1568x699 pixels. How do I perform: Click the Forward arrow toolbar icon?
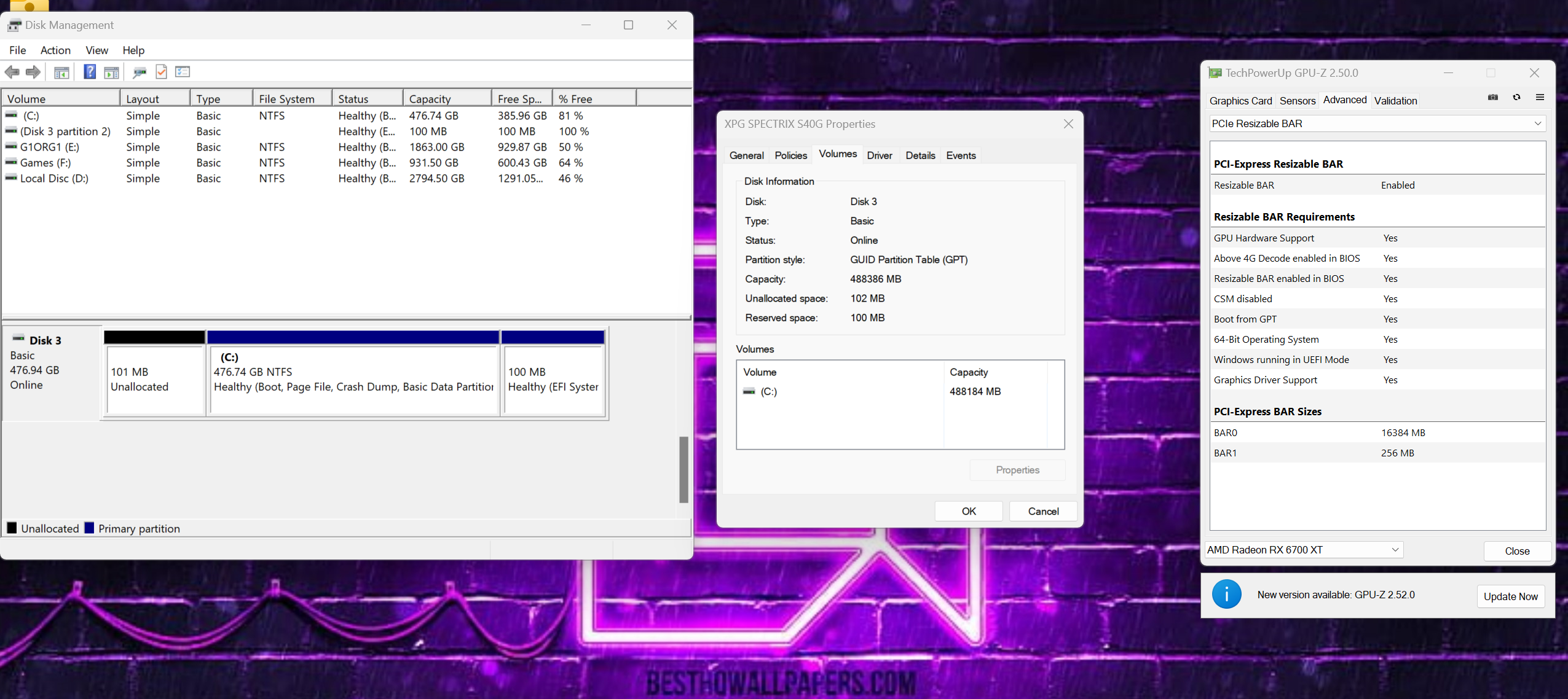(x=33, y=72)
